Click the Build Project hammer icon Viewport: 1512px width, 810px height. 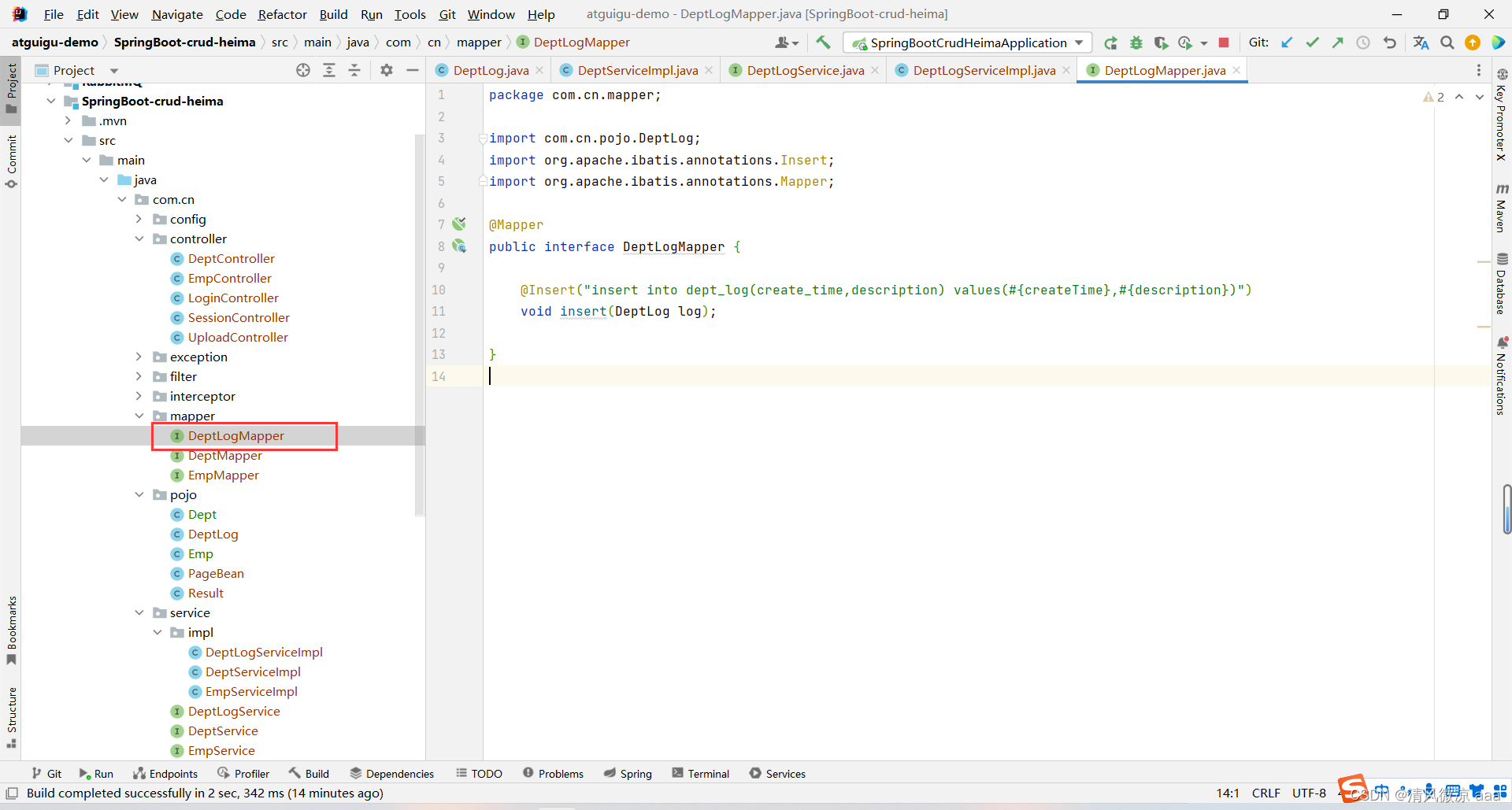click(x=823, y=43)
